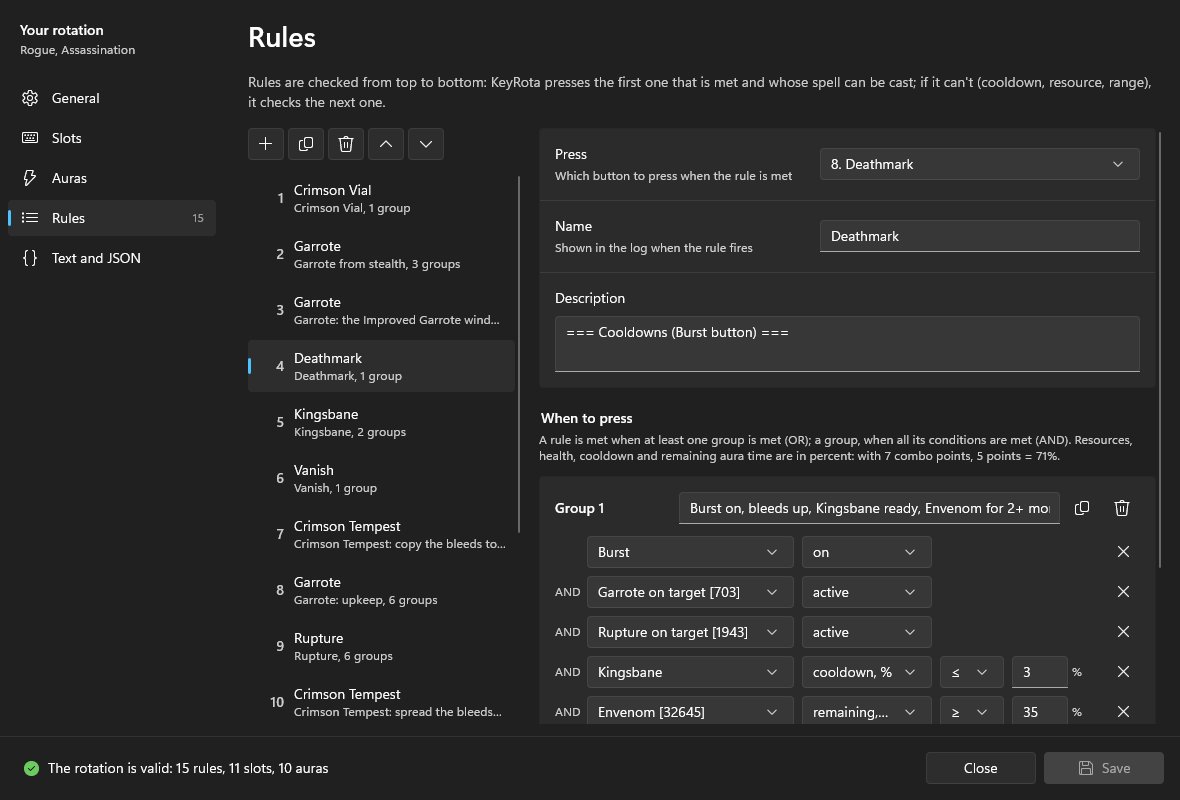Click the green rotation valid checkmark icon
This screenshot has width=1180, height=800.
pyautogui.click(x=31, y=768)
